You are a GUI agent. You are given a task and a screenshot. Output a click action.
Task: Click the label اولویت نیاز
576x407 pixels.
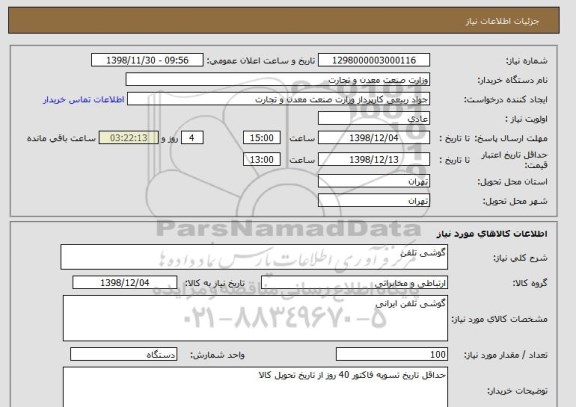click(x=526, y=119)
